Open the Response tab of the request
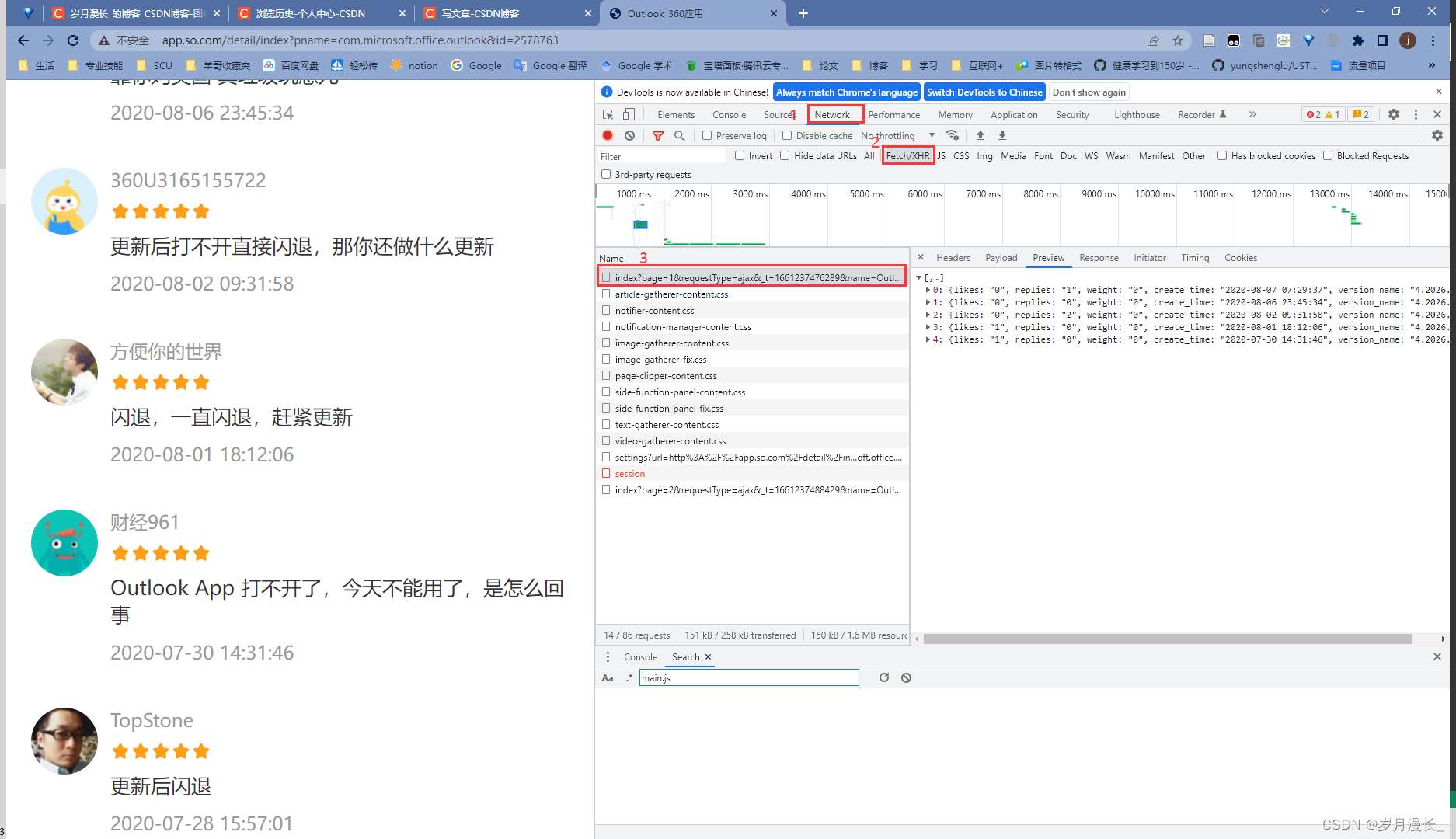Image resolution: width=1456 pixels, height=839 pixels. 1099,257
